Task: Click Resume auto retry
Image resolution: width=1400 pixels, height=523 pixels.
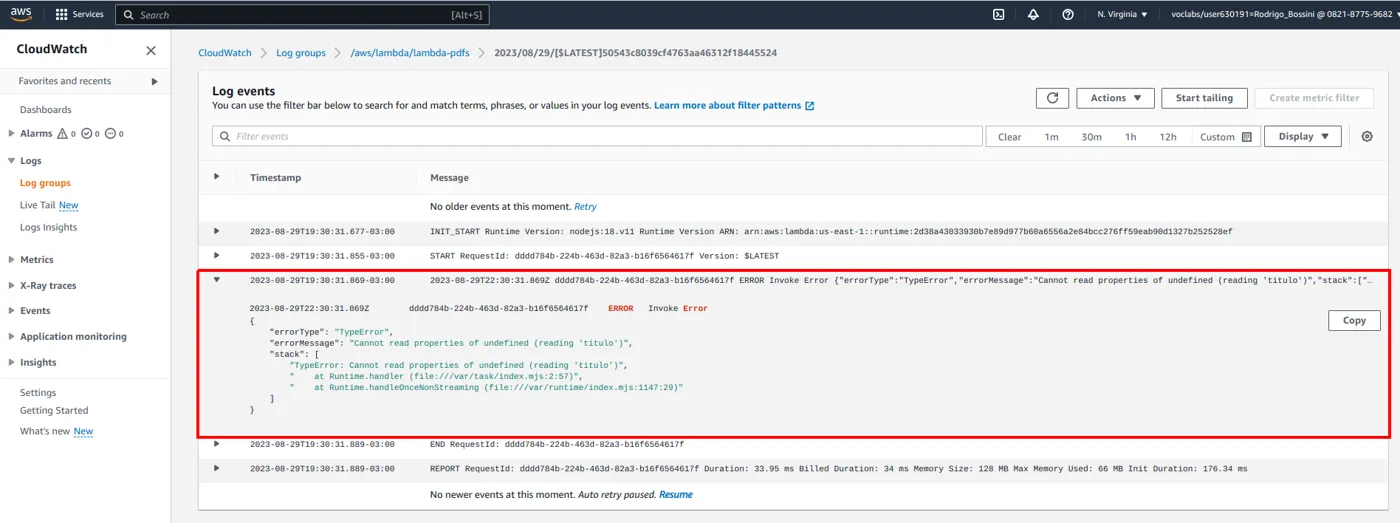Action: 675,495
